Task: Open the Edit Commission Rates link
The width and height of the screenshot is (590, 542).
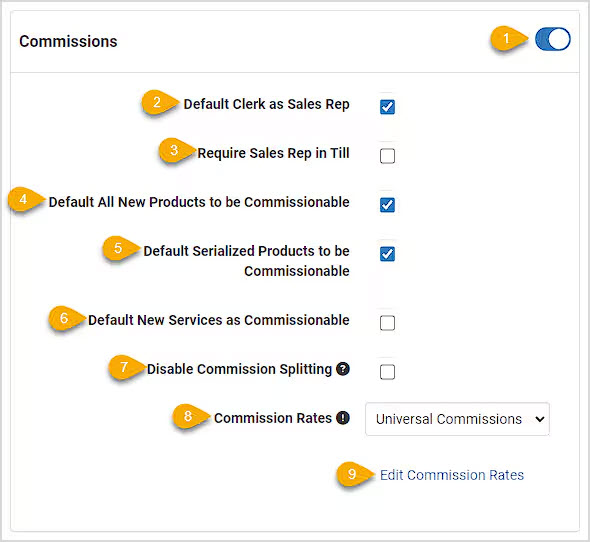Action: (x=452, y=475)
